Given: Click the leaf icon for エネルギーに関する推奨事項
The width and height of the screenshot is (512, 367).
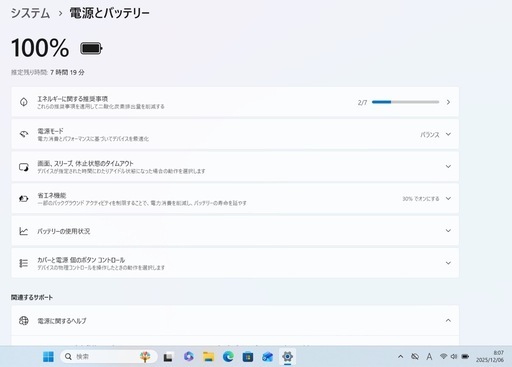Looking at the screenshot, I should point(24,102).
